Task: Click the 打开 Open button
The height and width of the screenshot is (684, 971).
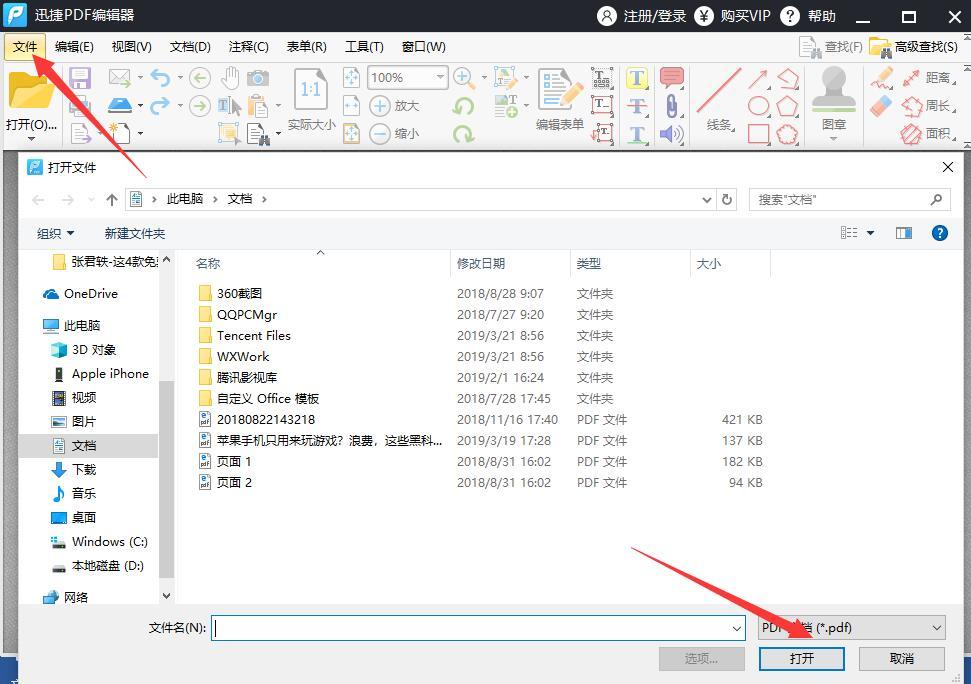Action: coord(801,659)
